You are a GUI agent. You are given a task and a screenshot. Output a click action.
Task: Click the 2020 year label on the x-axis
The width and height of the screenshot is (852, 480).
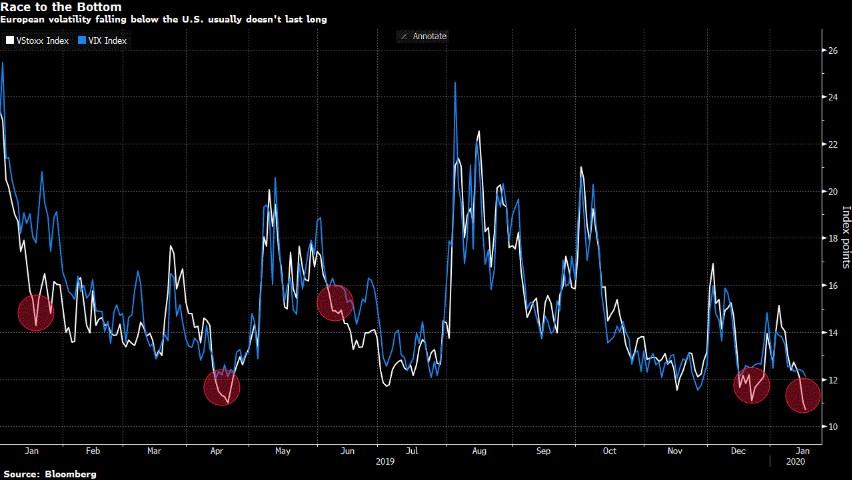click(x=796, y=463)
